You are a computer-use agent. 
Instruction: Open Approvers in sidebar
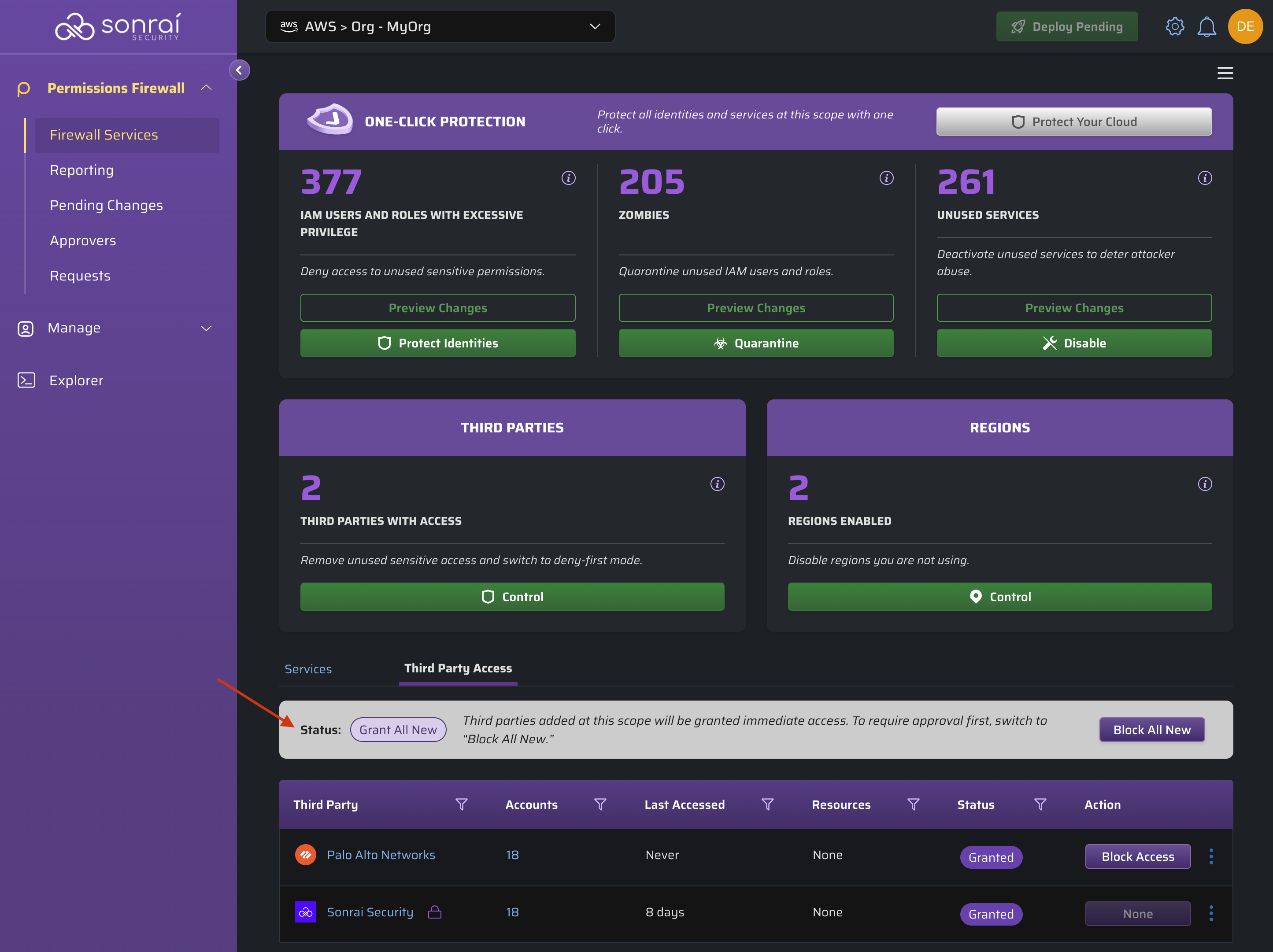(83, 240)
